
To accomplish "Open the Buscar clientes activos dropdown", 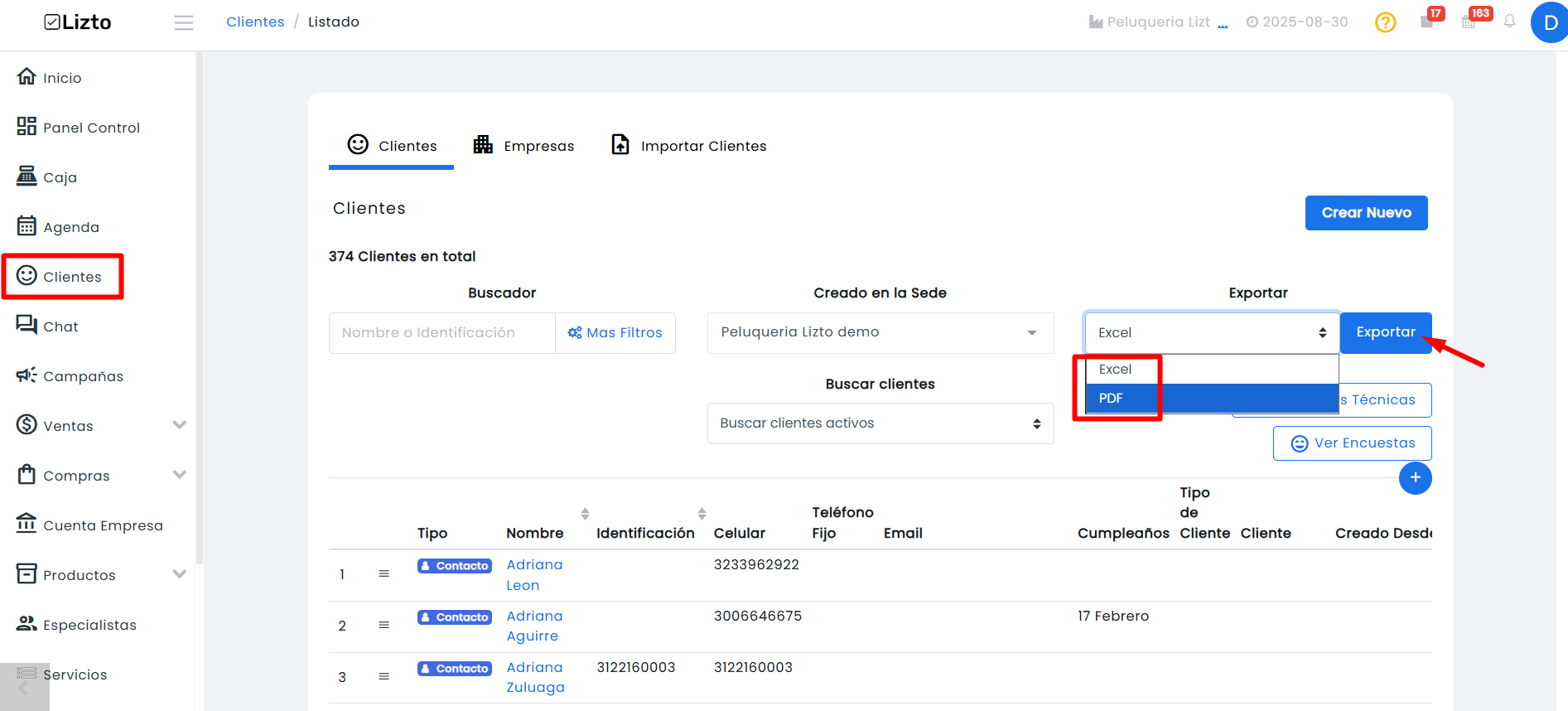I will tap(880, 423).
